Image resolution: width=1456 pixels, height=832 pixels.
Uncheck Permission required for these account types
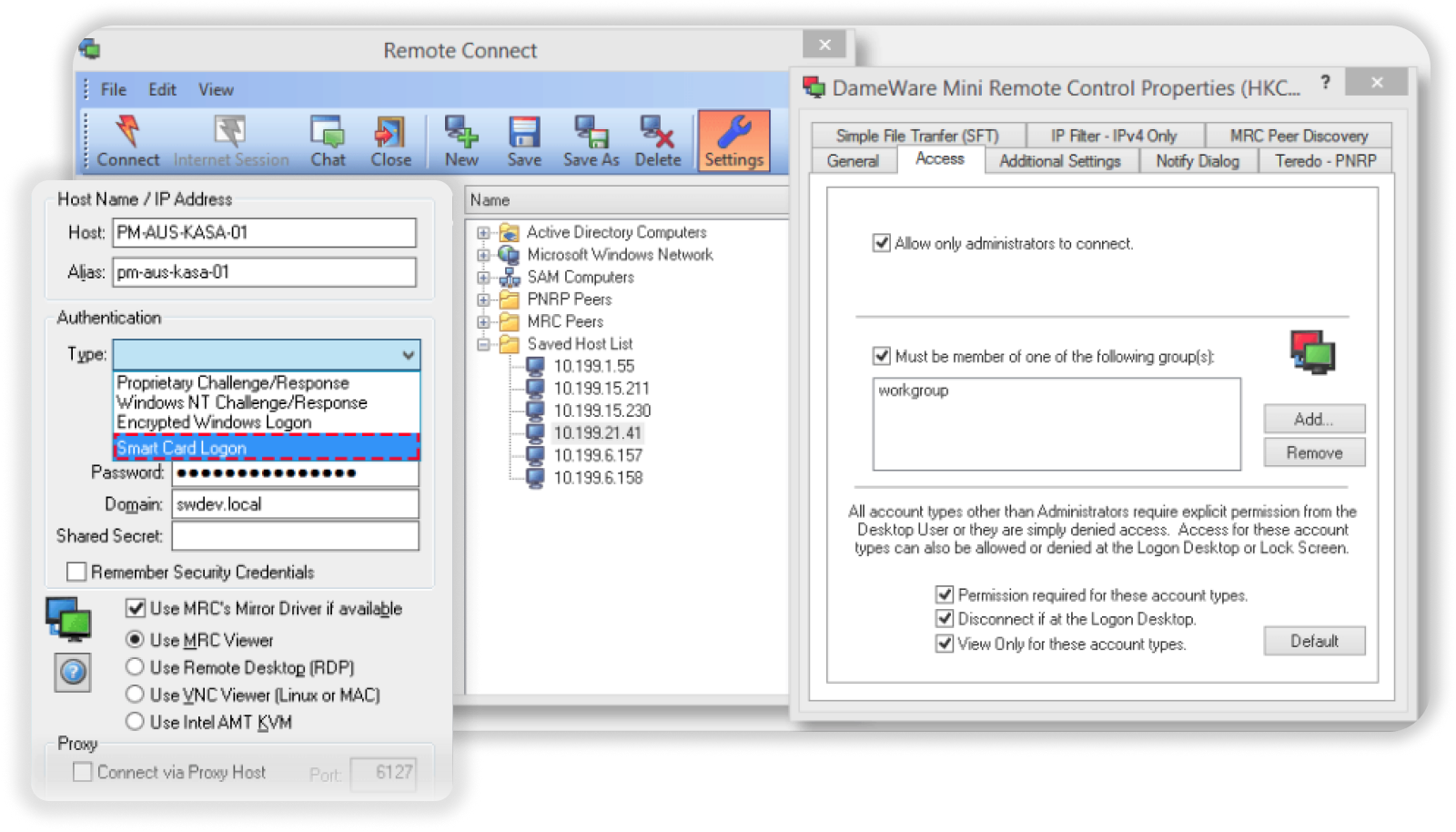(945, 594)
